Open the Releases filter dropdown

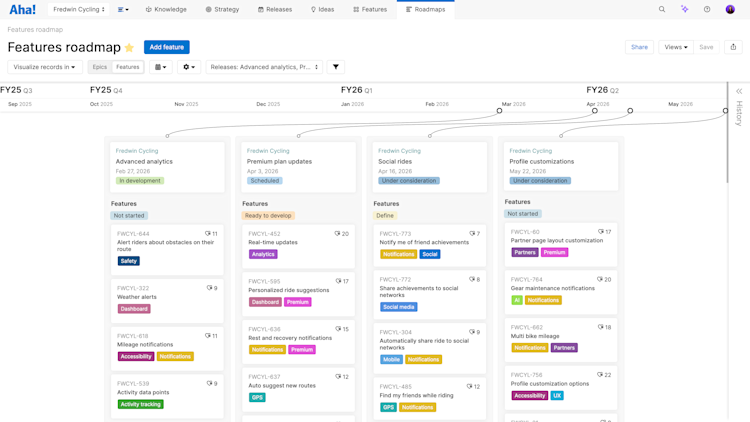click(264, 67)
